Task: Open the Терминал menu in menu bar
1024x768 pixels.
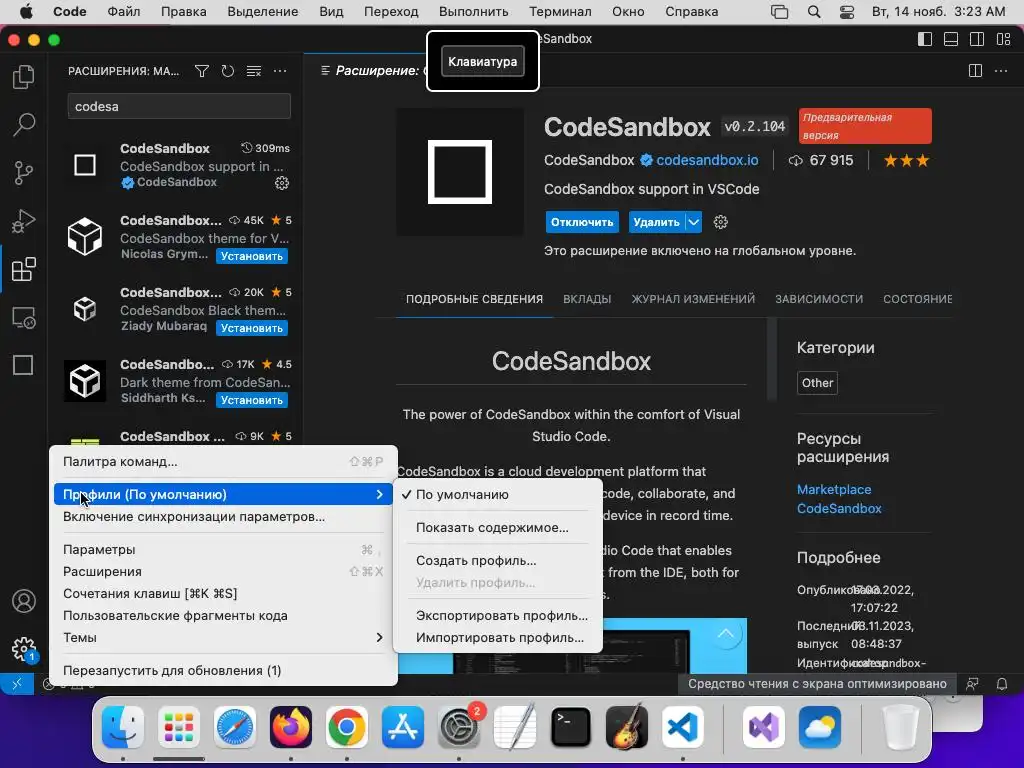Action: click(560, 12)
